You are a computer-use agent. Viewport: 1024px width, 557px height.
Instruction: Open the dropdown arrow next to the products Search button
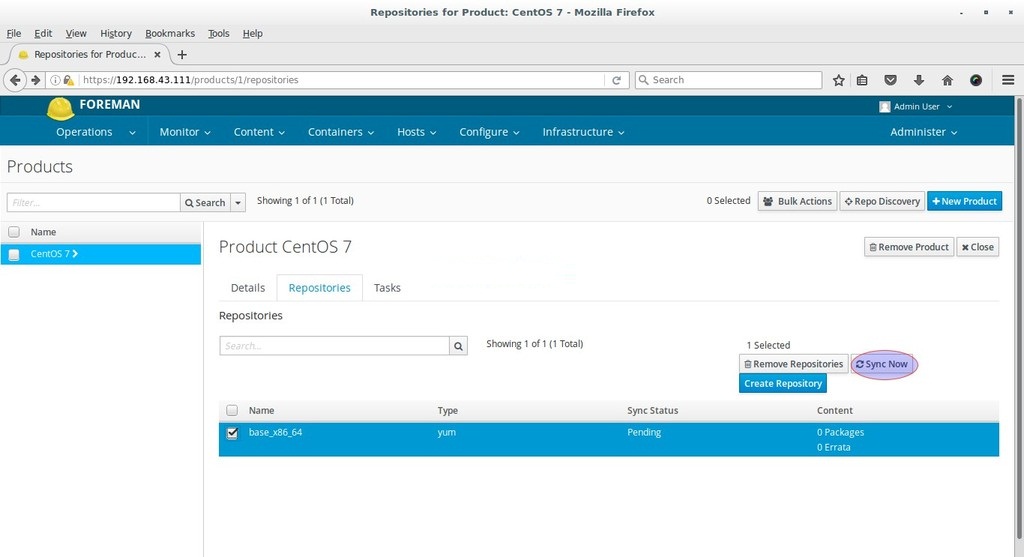click(x=238, y=202)
